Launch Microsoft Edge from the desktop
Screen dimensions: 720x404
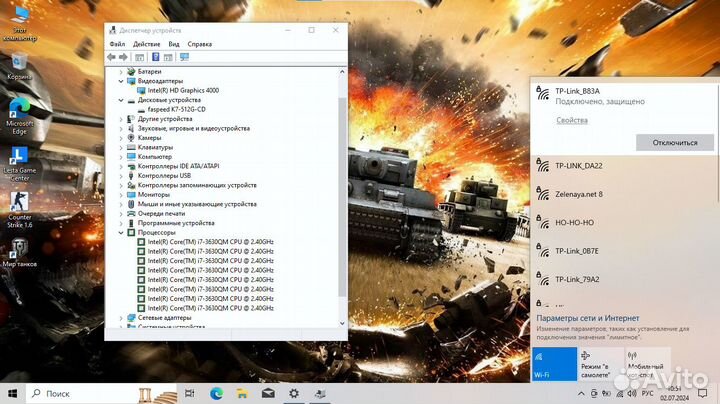point(19,116)
